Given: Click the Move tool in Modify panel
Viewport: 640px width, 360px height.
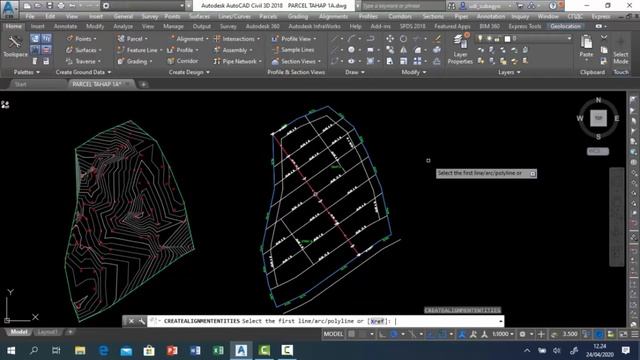Looking at the screenshot, I should pyautogui.click(x=390, y=38).
